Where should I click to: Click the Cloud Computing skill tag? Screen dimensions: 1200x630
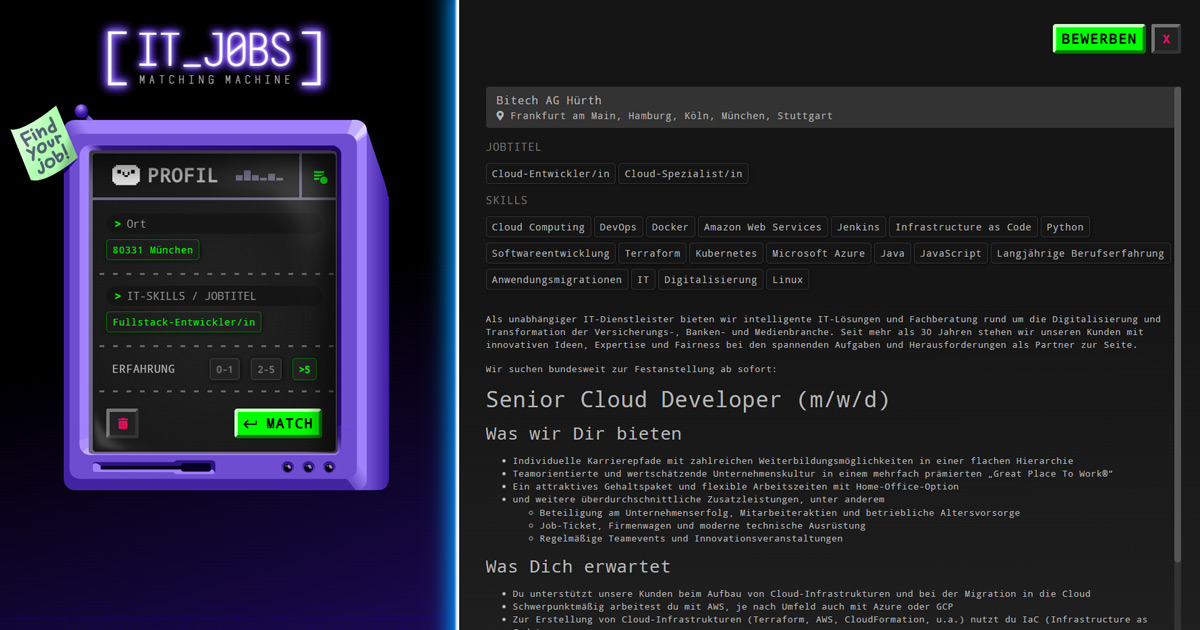click(538, 227)
